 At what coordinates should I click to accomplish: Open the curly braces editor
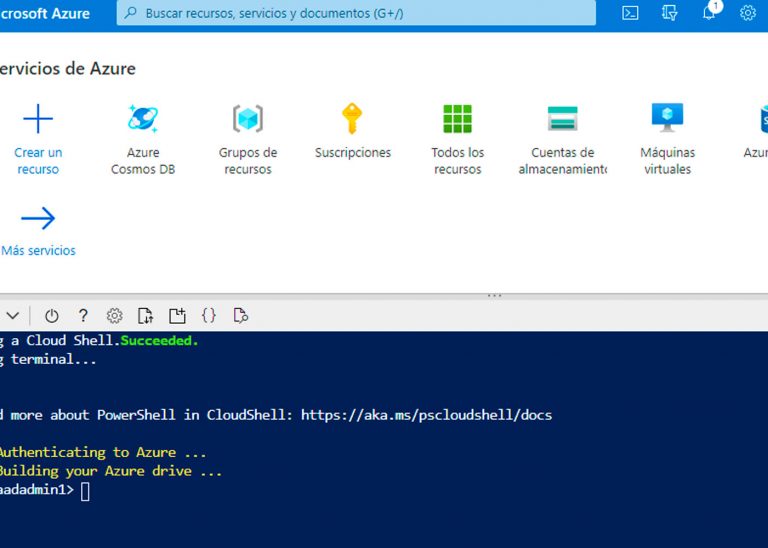tap(208, 315)
